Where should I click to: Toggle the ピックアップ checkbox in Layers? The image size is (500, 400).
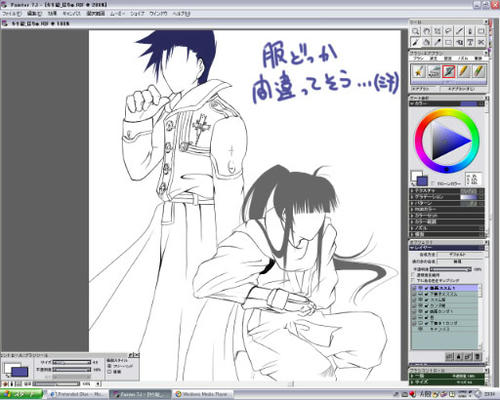tap(414, 281)
